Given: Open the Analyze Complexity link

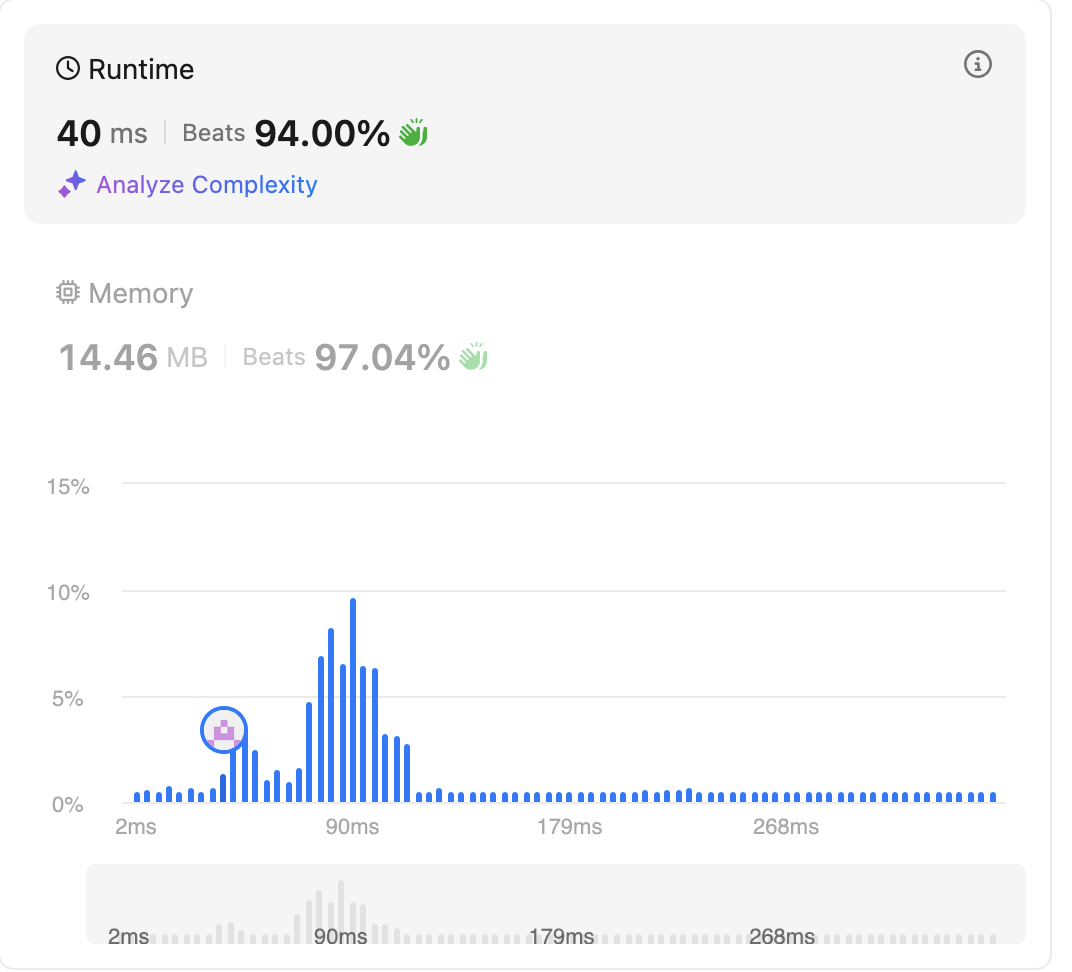Looking at the screenshot, I should pyautogui.click(x=206, y=185).
